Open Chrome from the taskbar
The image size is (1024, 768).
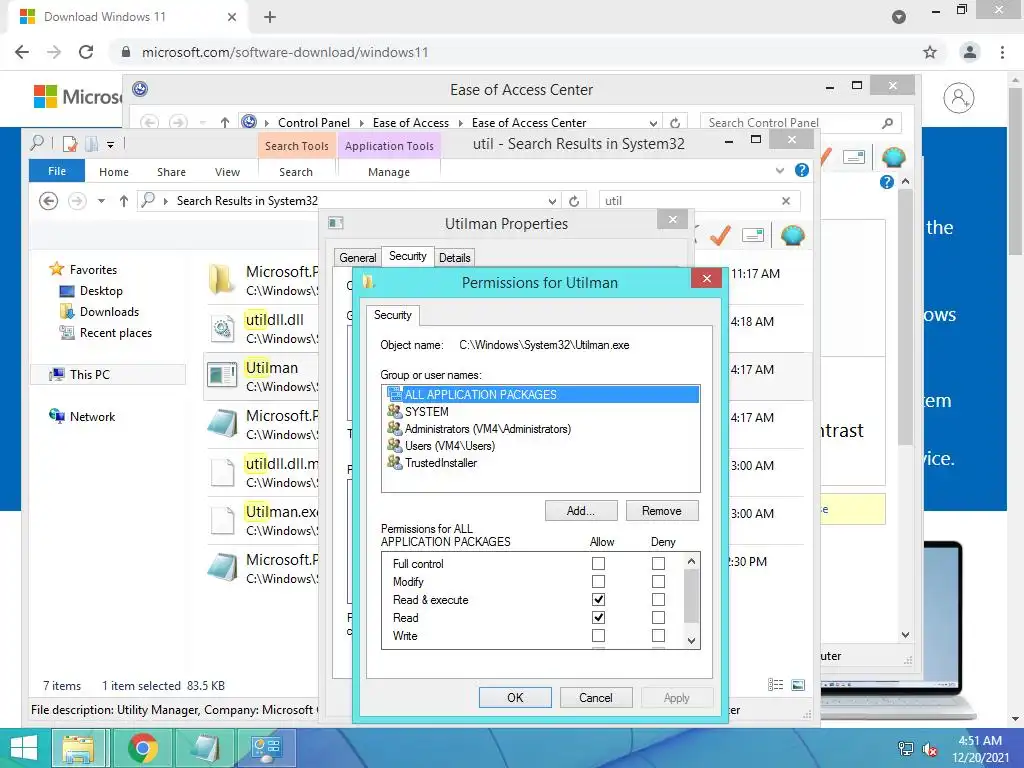point(142,748)
